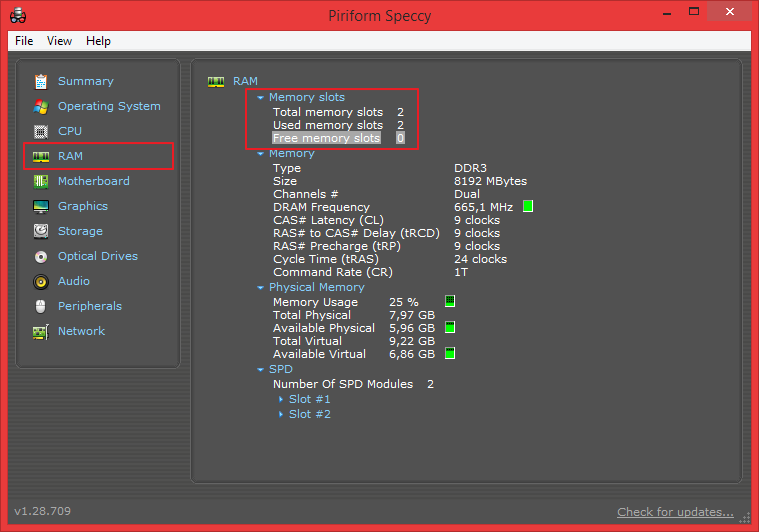Viewport: 759px width, 532px height.
Task: Click the Memory Usage graph indicator
Action: pos(450,301)
